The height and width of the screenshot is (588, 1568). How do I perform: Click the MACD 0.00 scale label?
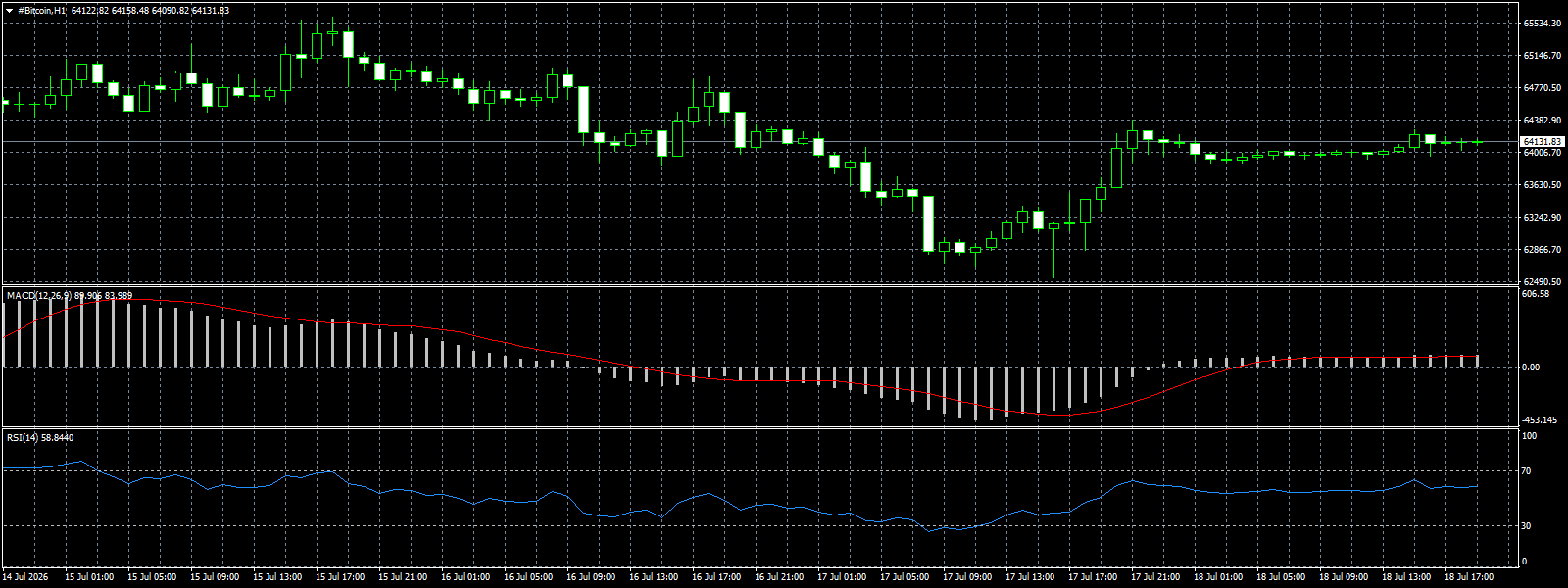pos(1532,367)
